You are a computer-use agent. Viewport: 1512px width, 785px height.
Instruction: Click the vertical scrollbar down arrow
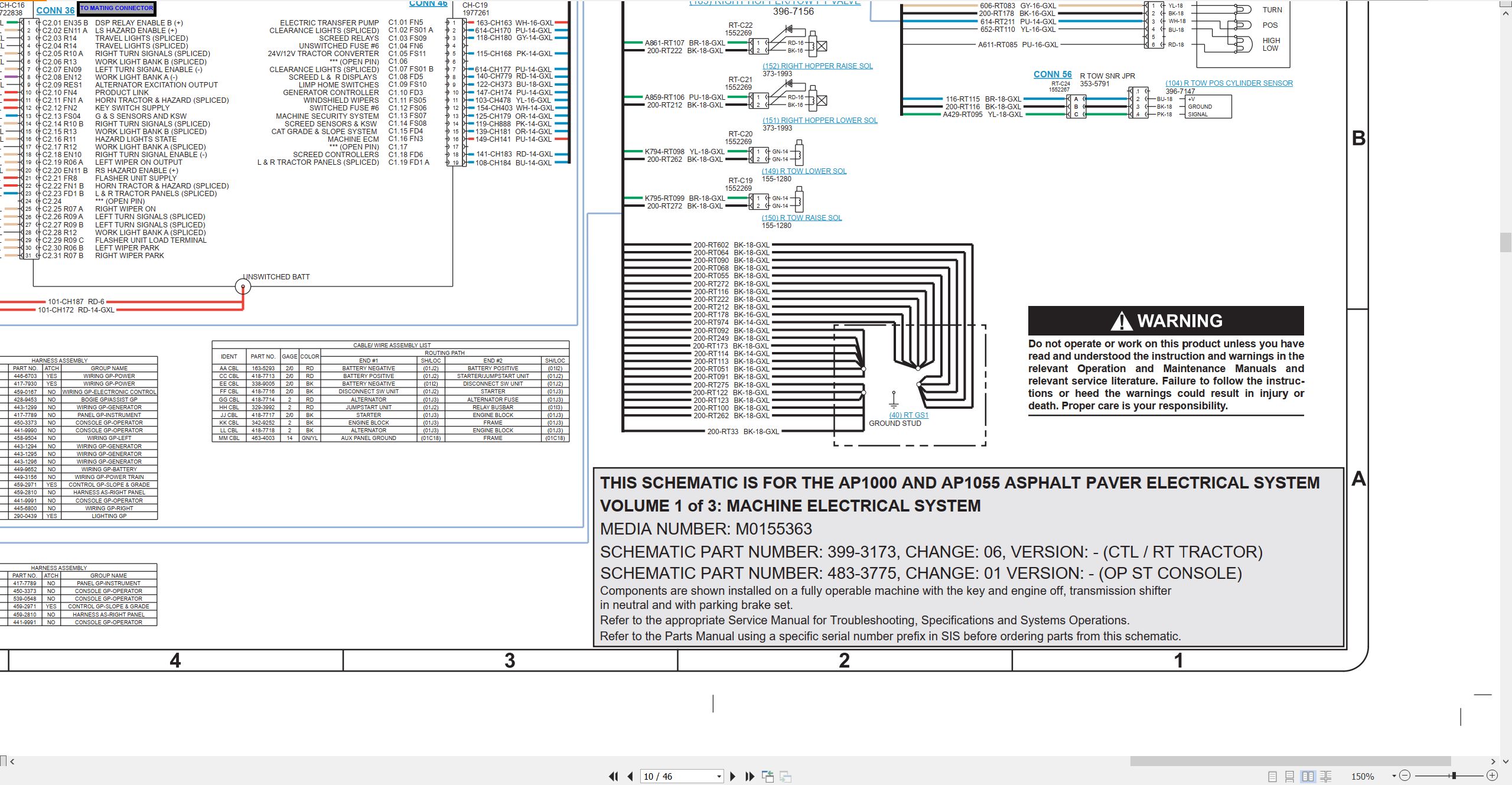point(1506,761)
